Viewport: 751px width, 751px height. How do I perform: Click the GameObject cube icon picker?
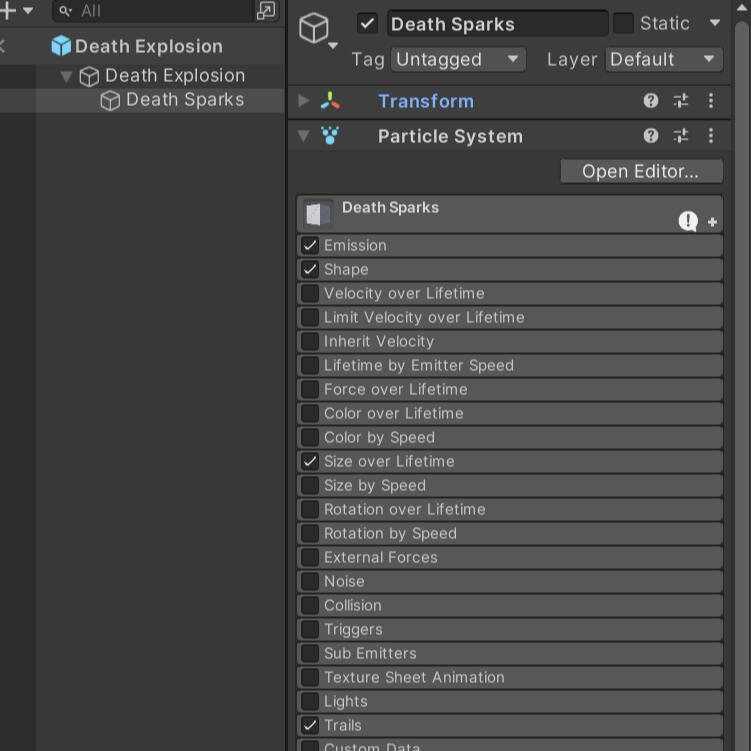tap(317, 28)
